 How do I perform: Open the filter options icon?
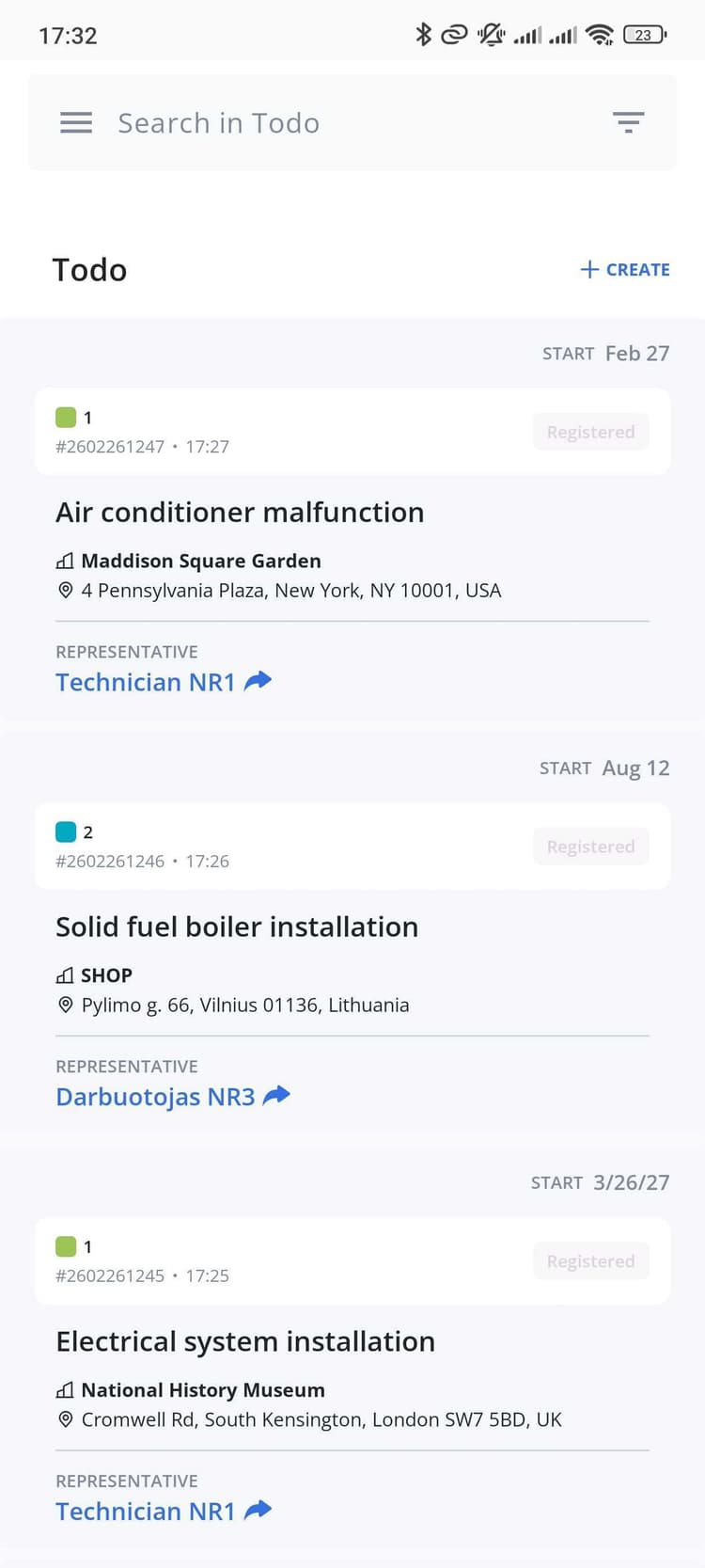click(628, 122)
